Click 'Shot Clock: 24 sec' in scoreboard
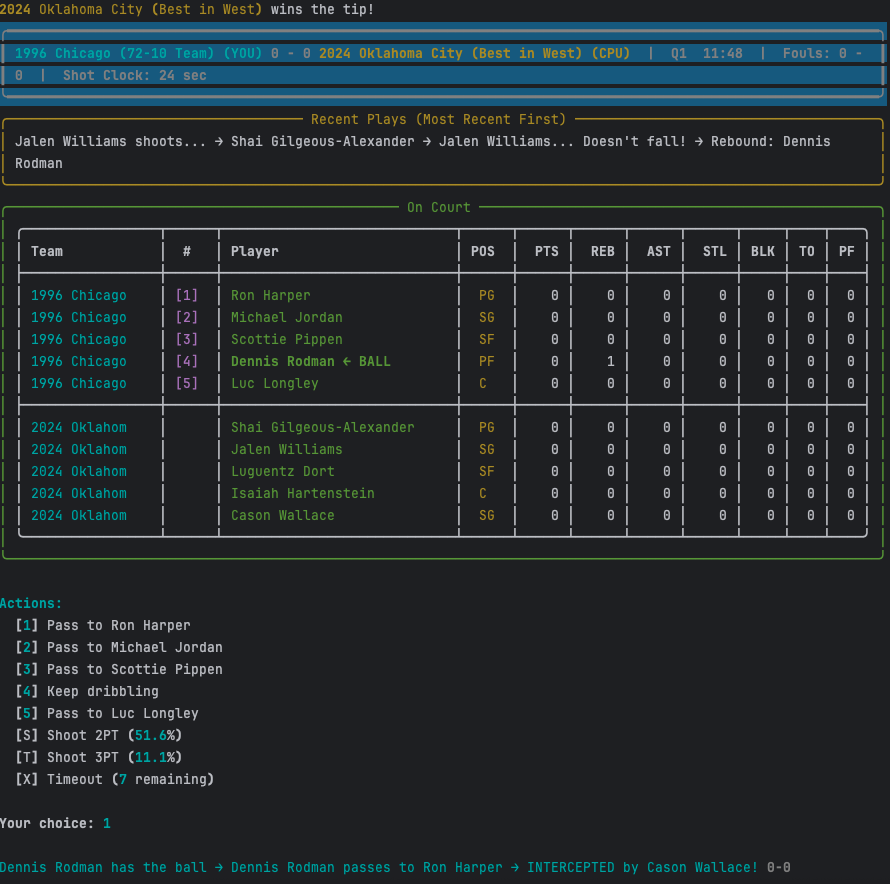The width and height of the screenshot is (890, 884). (135, 76)
